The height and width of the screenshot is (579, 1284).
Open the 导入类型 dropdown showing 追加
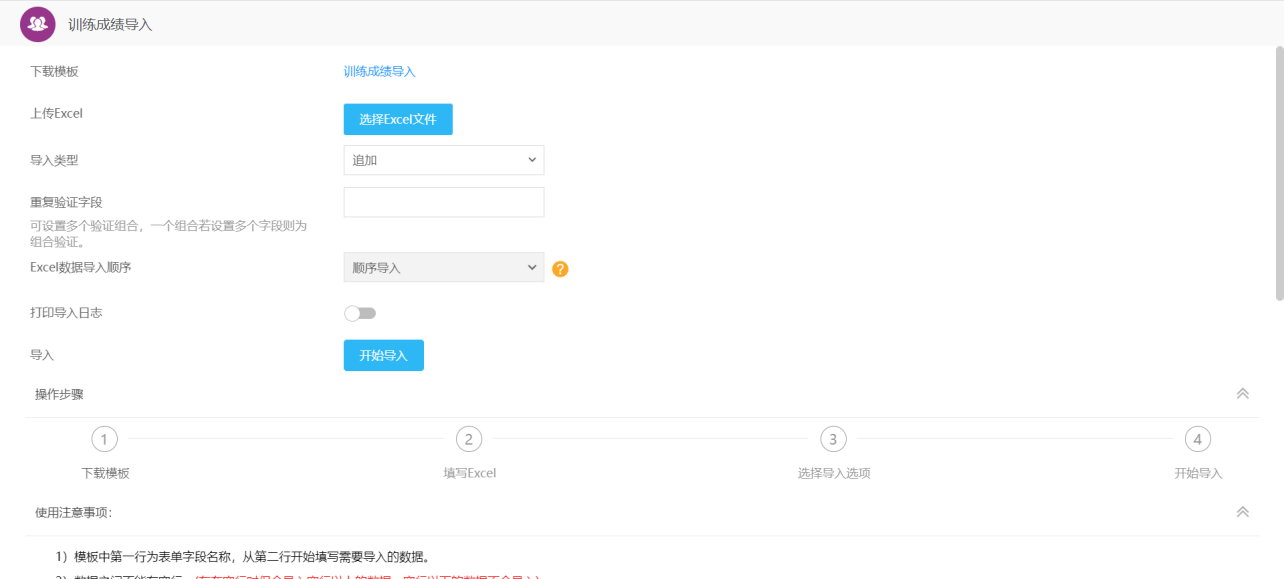click(443, 160)
